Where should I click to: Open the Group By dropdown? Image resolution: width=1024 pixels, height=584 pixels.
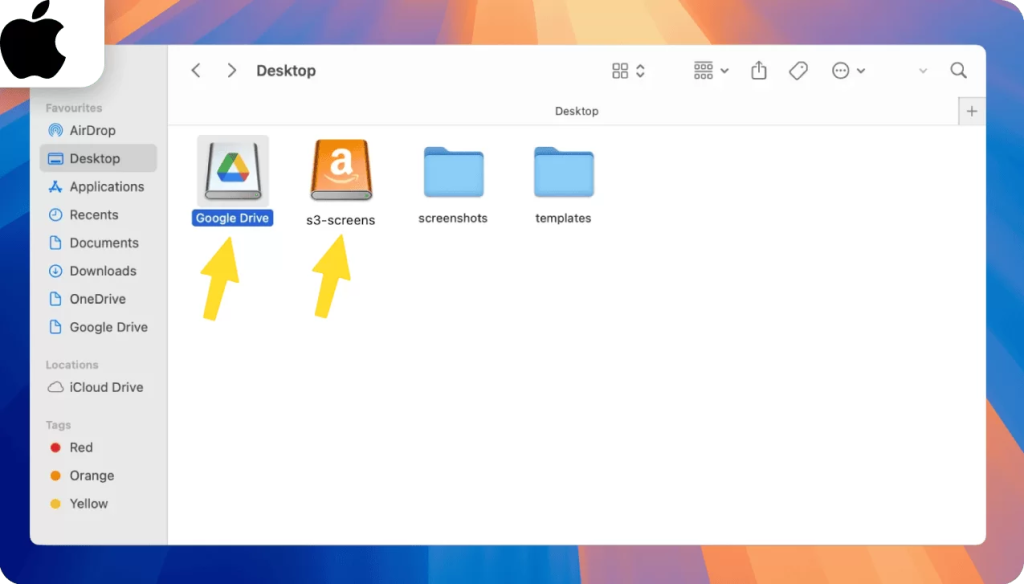point(710,71)
